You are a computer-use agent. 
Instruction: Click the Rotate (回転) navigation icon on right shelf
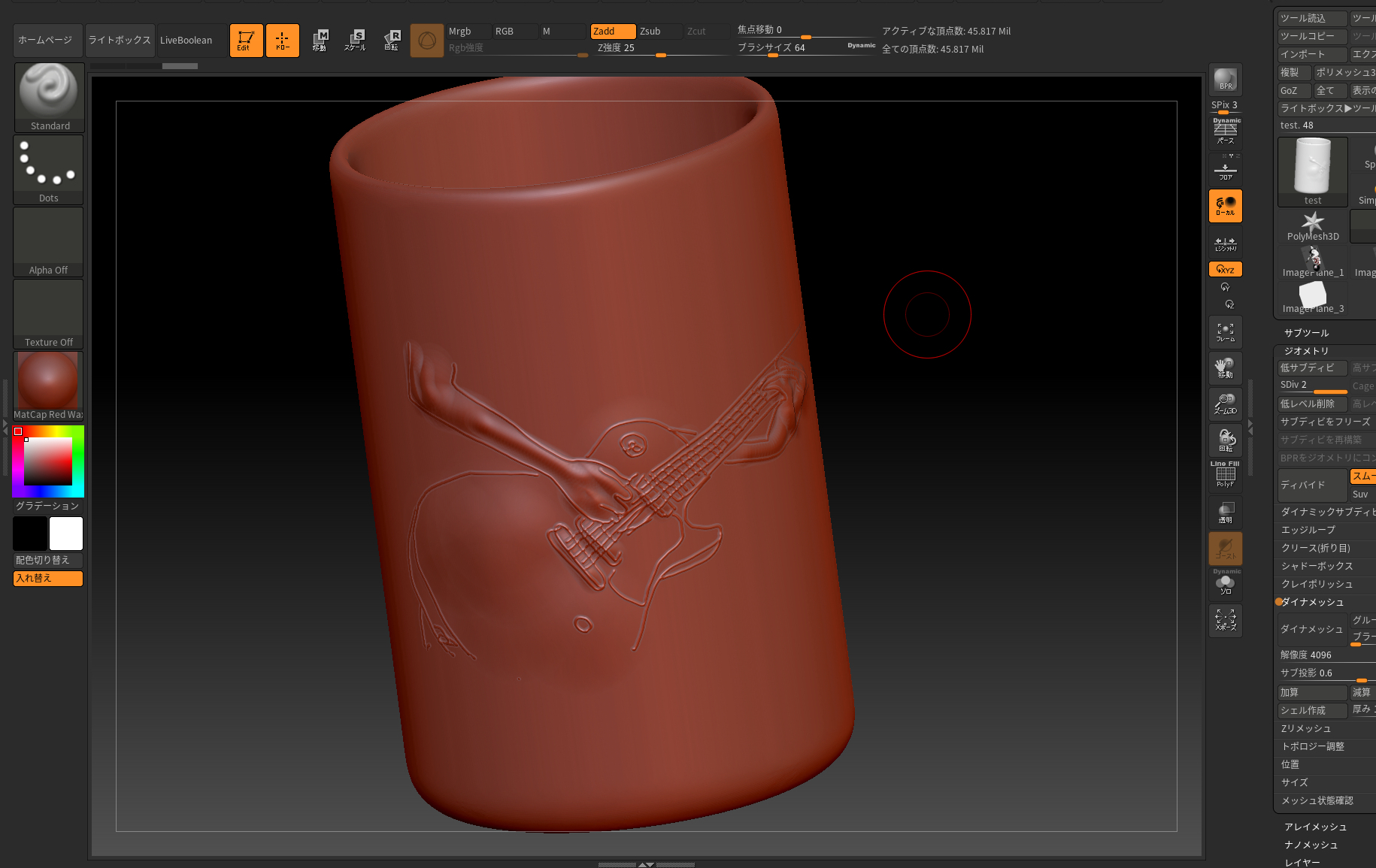click(x=1225, y=440)
